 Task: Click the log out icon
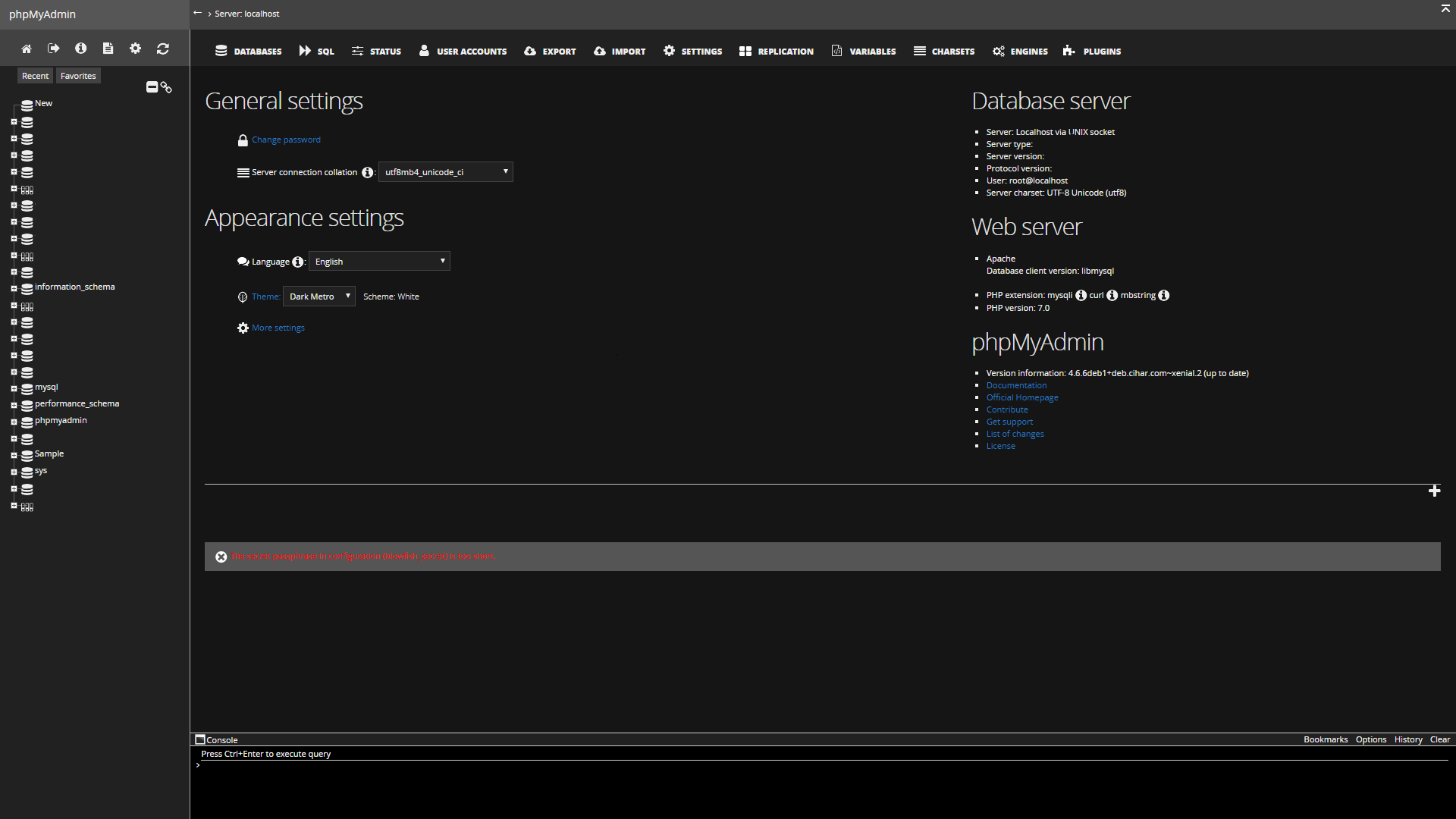pyautogui.click(x=54, y=49)
